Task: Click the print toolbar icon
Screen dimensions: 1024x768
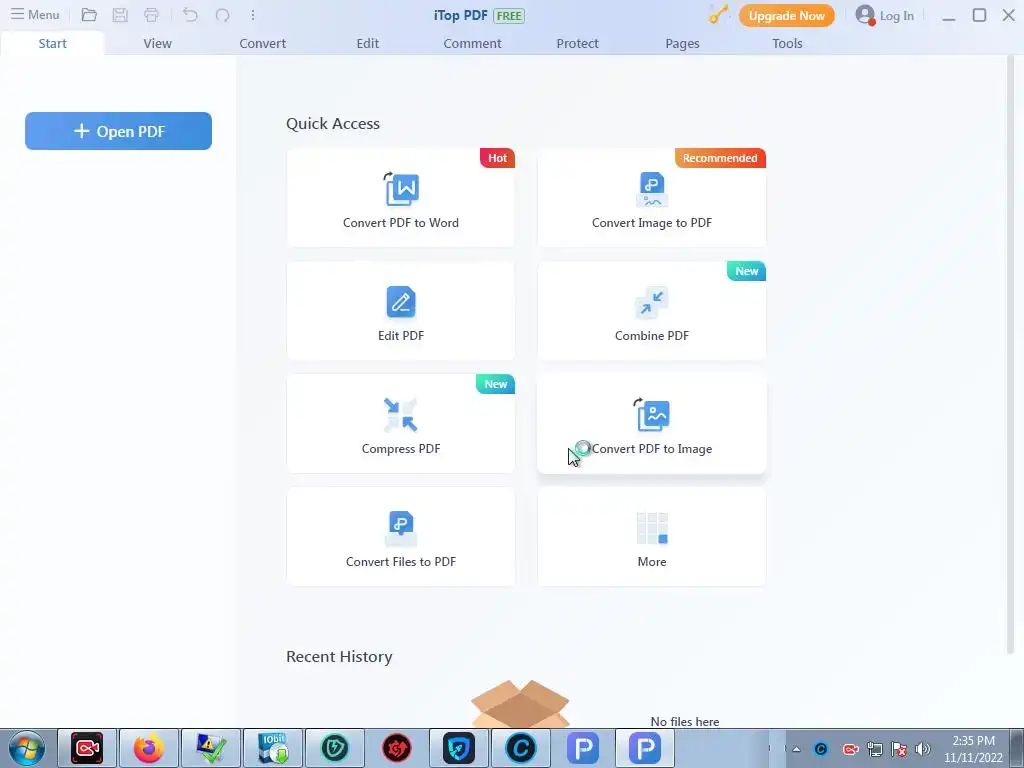Action: 152,15
